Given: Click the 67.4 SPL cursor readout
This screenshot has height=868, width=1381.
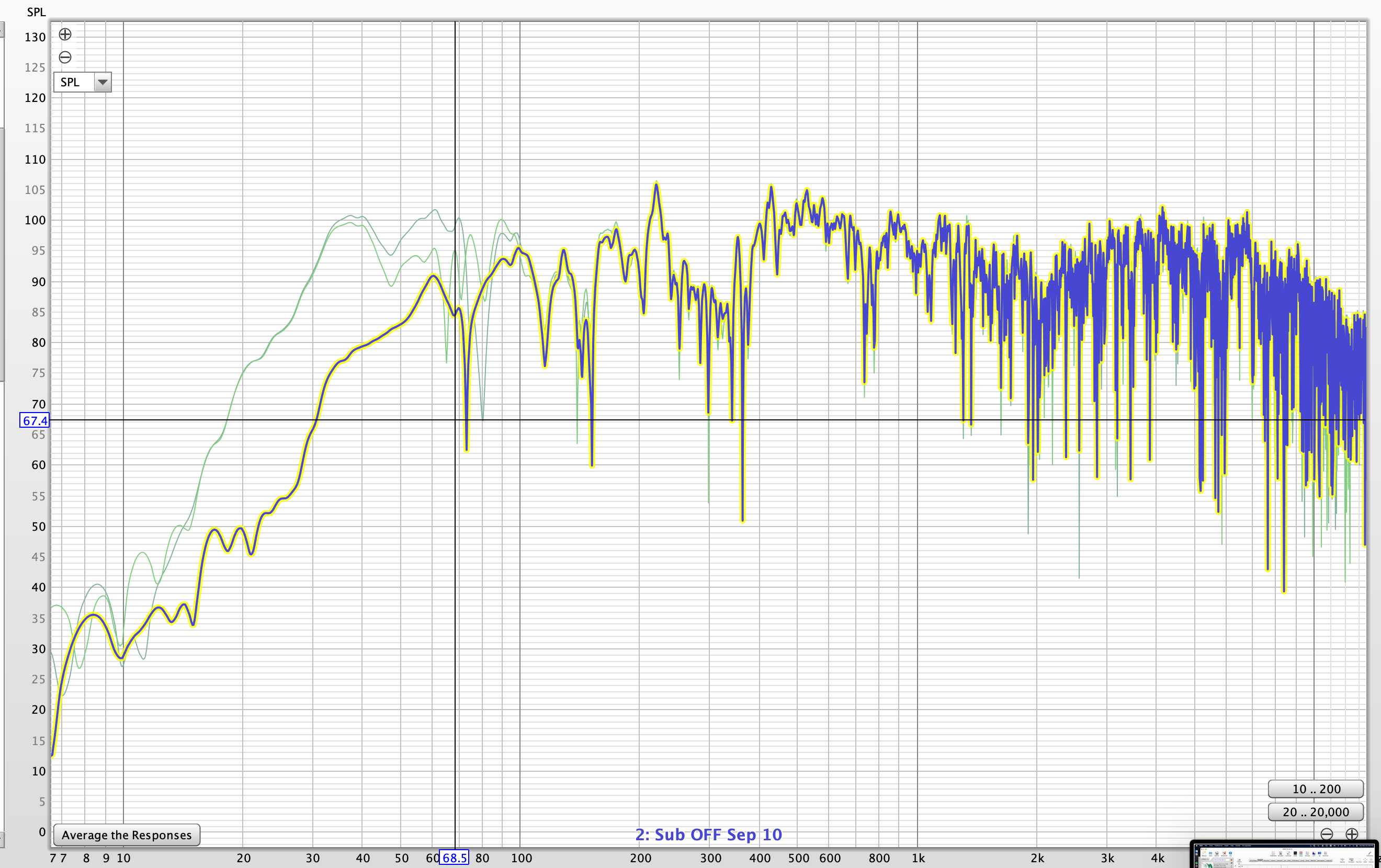Looking at the screenshot, I should point(35,420).
